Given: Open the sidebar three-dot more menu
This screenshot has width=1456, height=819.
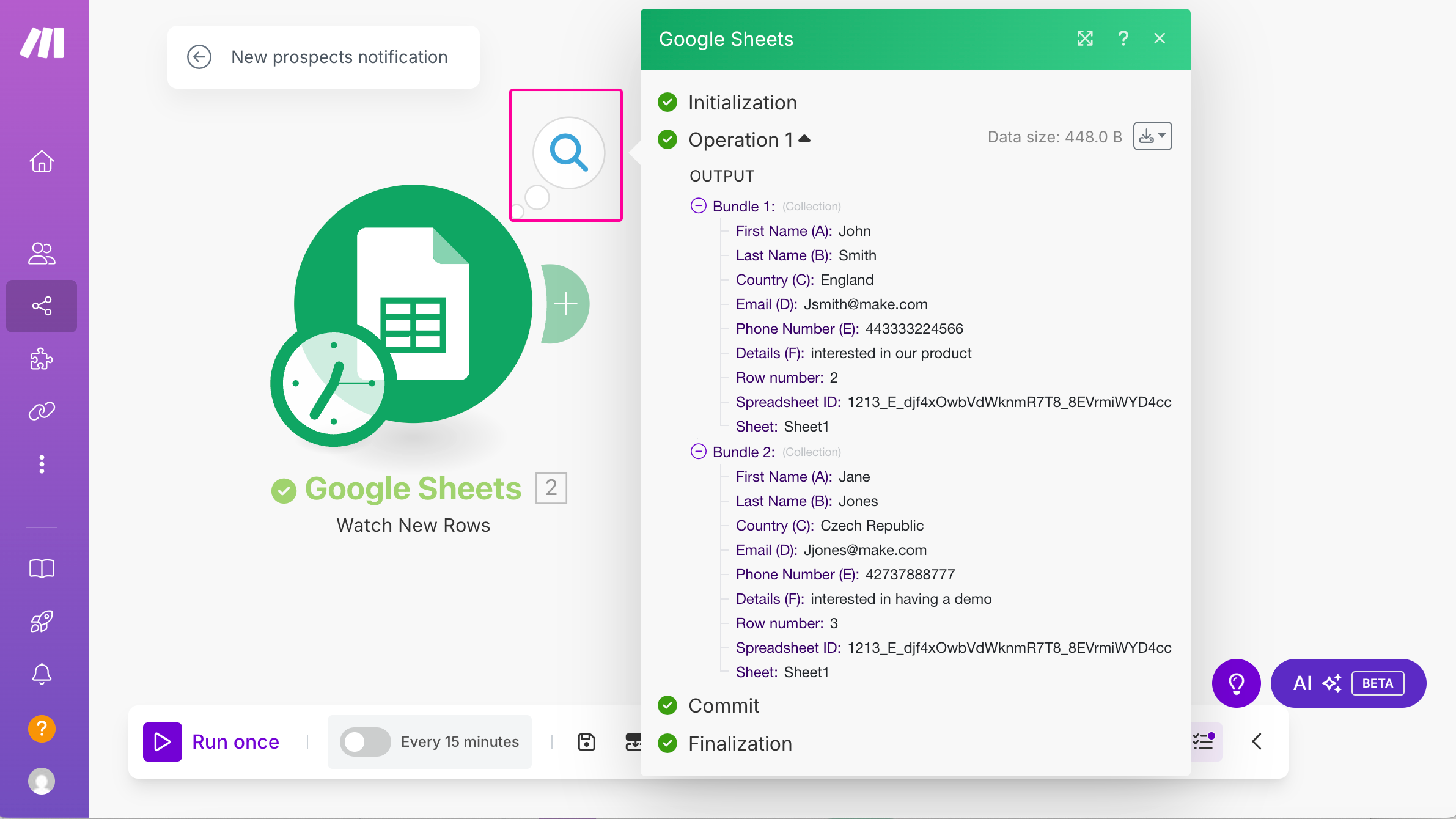Looking at the screenshot, I should click(x=42, y=464).
